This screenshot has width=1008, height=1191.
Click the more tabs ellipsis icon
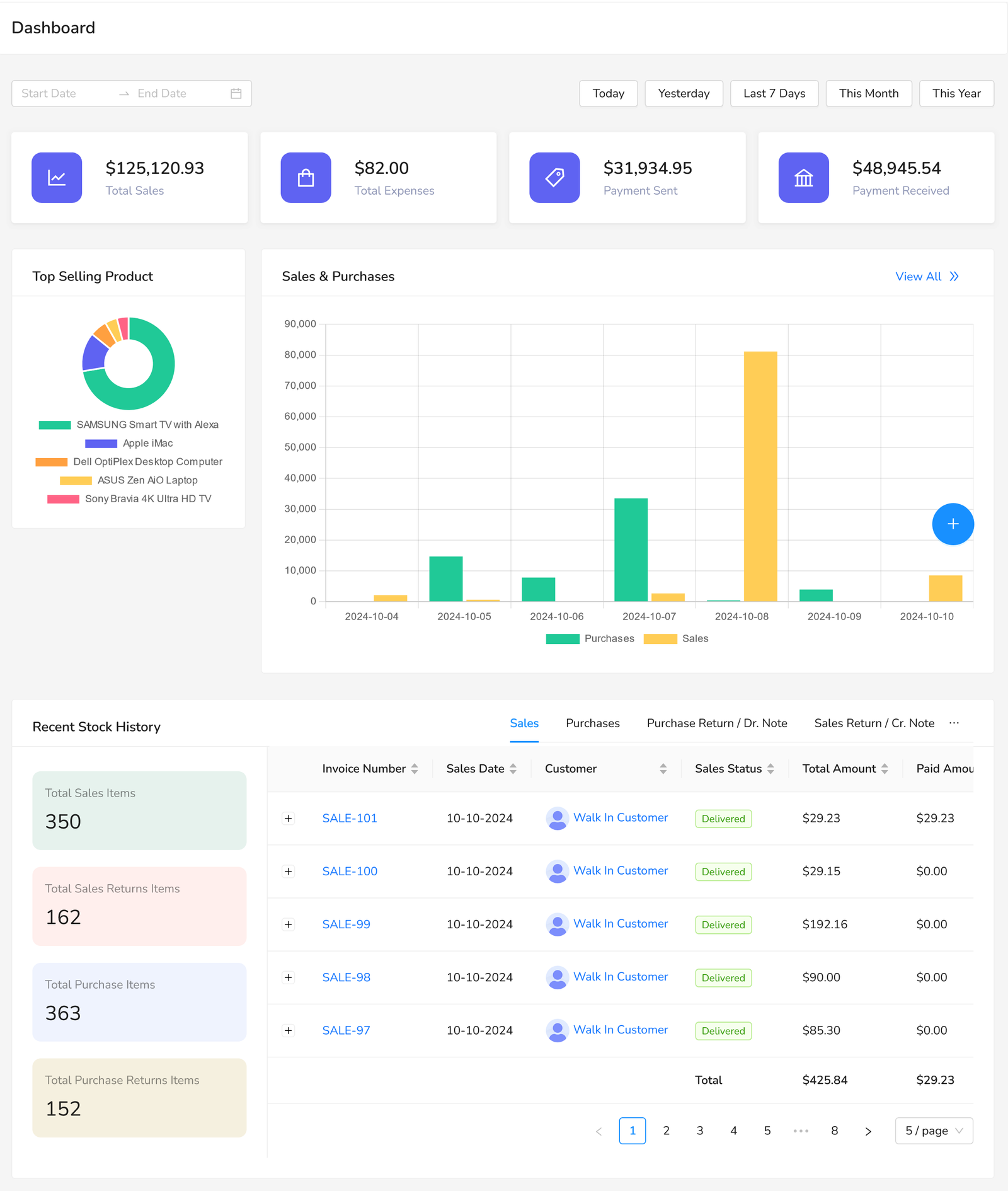coord(954,723)
